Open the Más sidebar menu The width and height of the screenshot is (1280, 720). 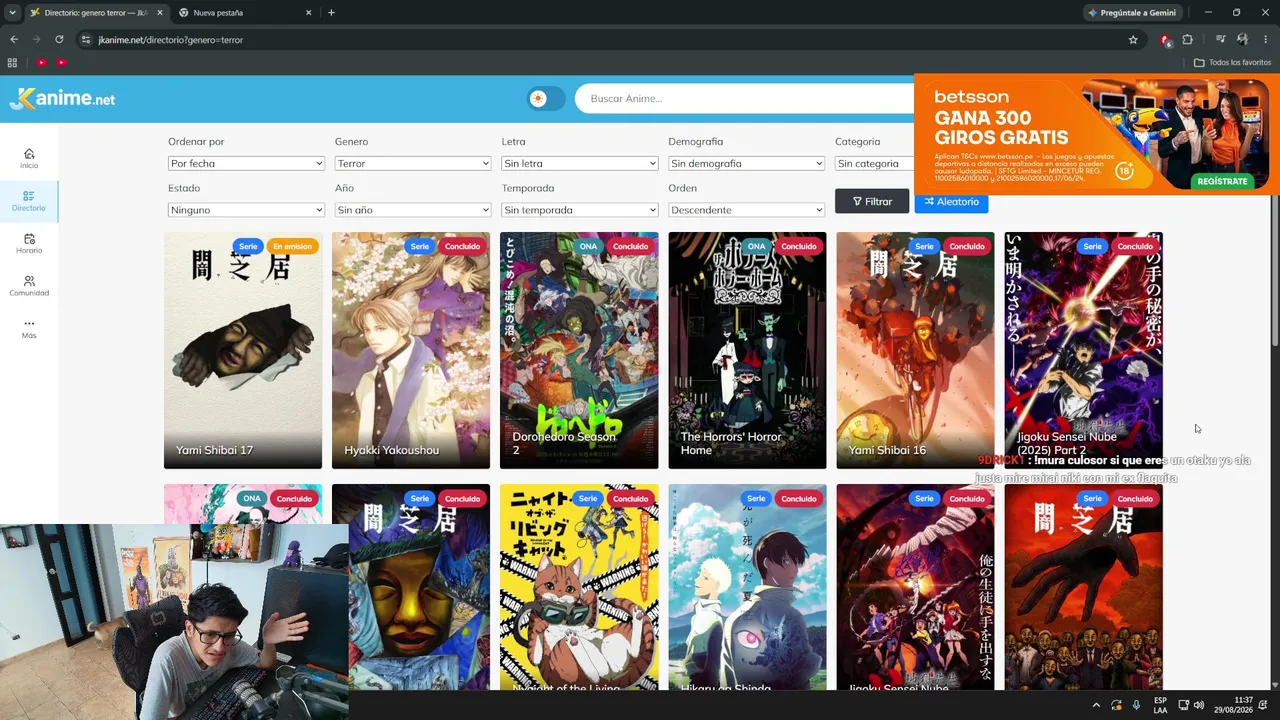click(x=29, y=329)
